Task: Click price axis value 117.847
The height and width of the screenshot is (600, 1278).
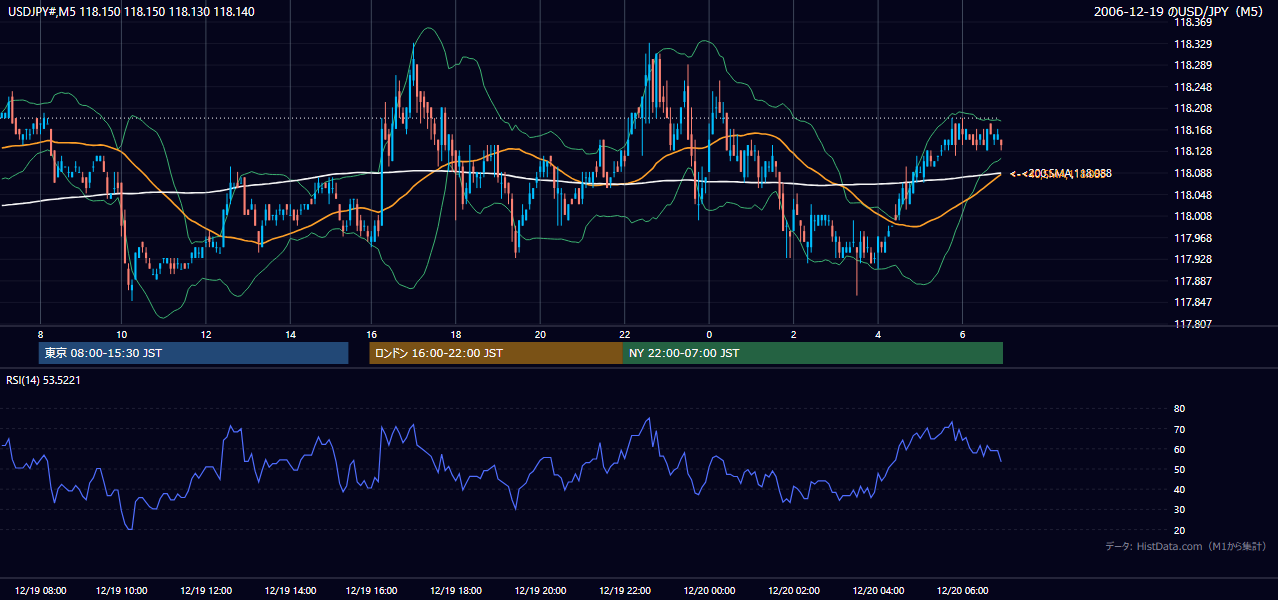Action: 1193,302
